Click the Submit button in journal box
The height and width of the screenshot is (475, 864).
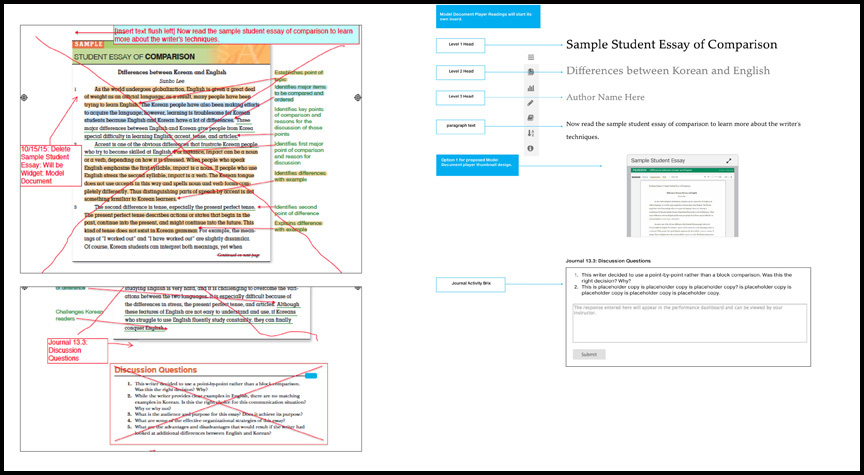pyautogui.click(x=589, y=354)
